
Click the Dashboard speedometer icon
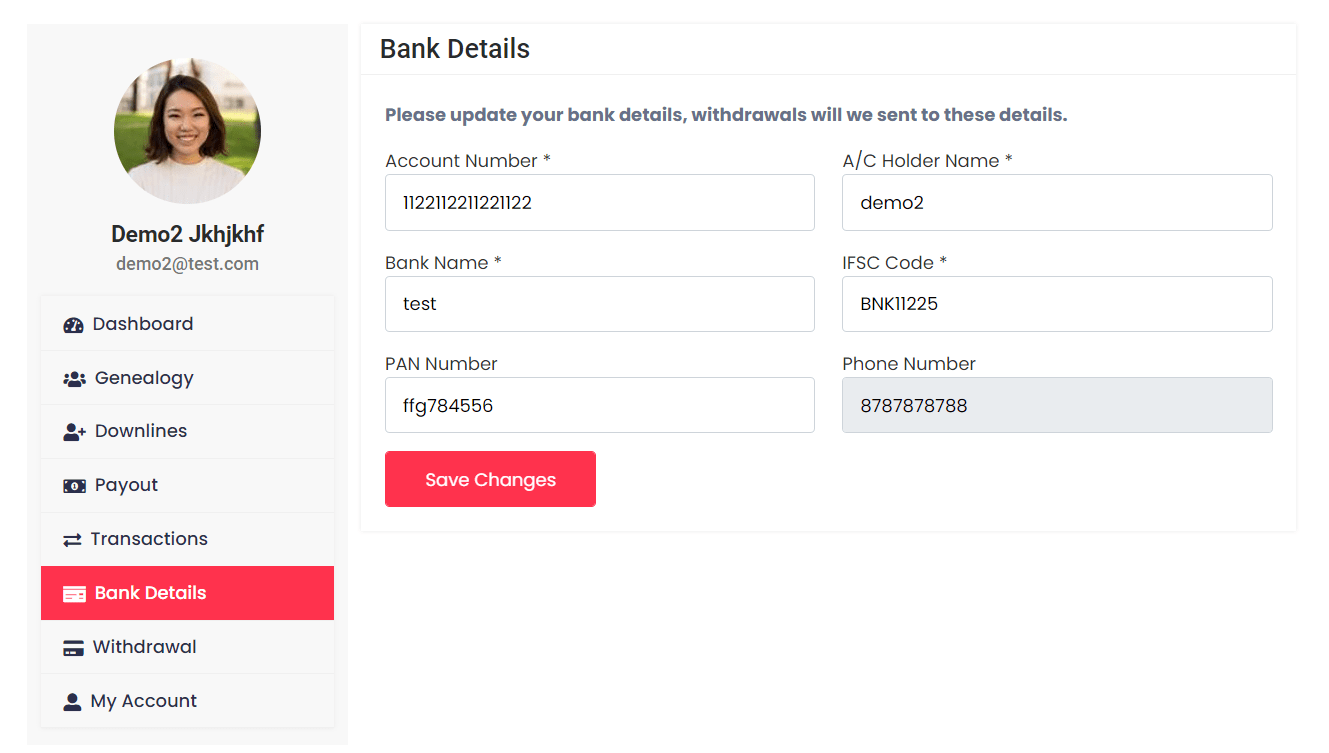pyautogui.click(x=74, y=324)
